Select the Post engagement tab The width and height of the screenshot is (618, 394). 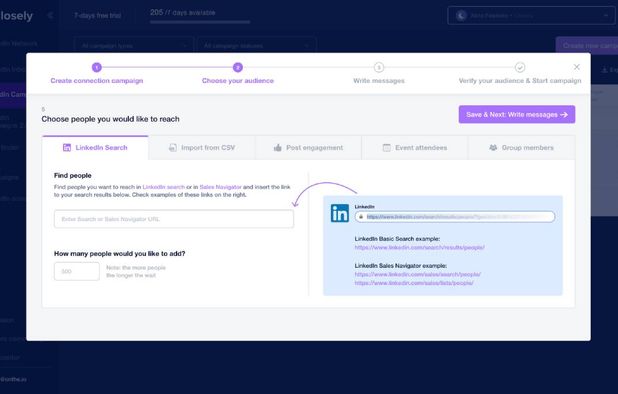[308, 148]
